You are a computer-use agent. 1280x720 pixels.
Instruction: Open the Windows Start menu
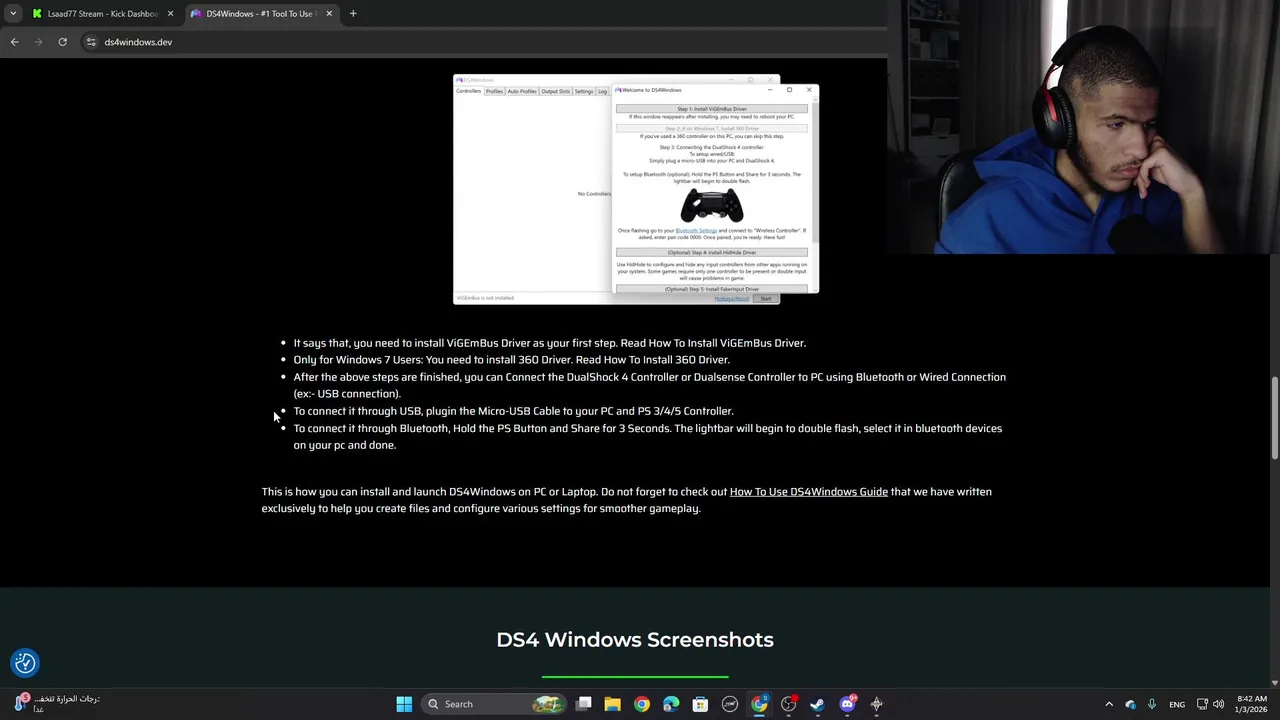[x=404, y=704]
